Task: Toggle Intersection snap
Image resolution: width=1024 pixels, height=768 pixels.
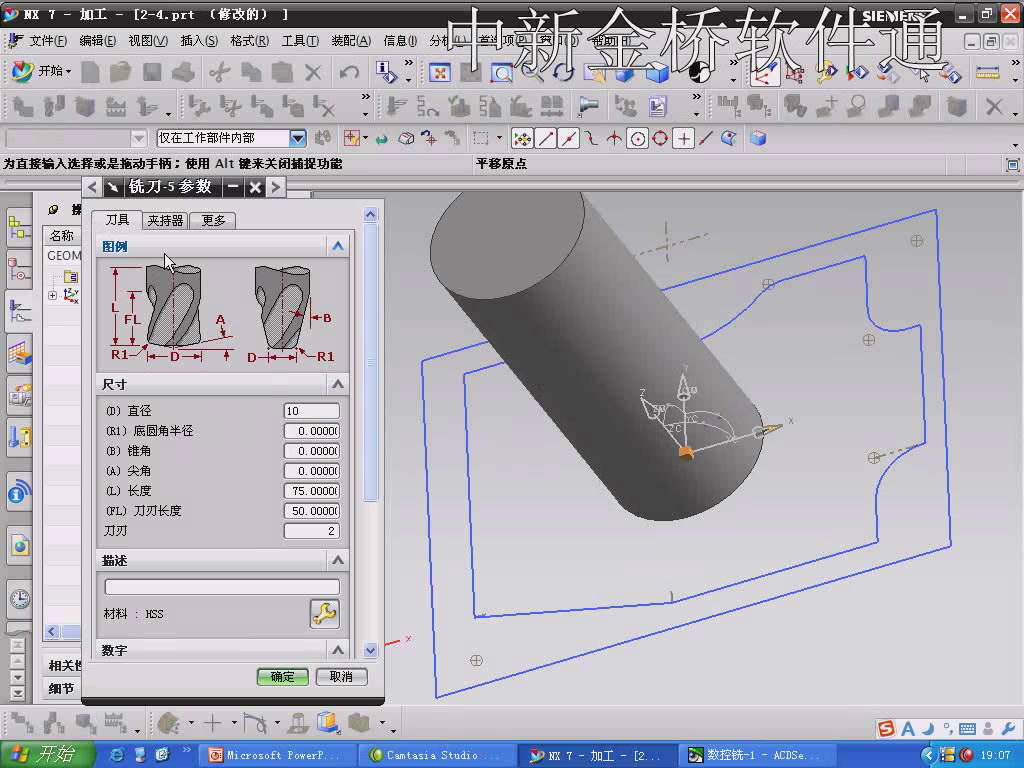Action: 615,138
